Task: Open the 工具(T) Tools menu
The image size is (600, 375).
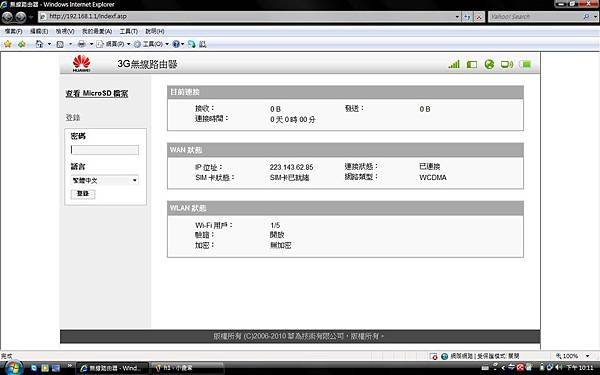Action: click(x=129, y=31)
